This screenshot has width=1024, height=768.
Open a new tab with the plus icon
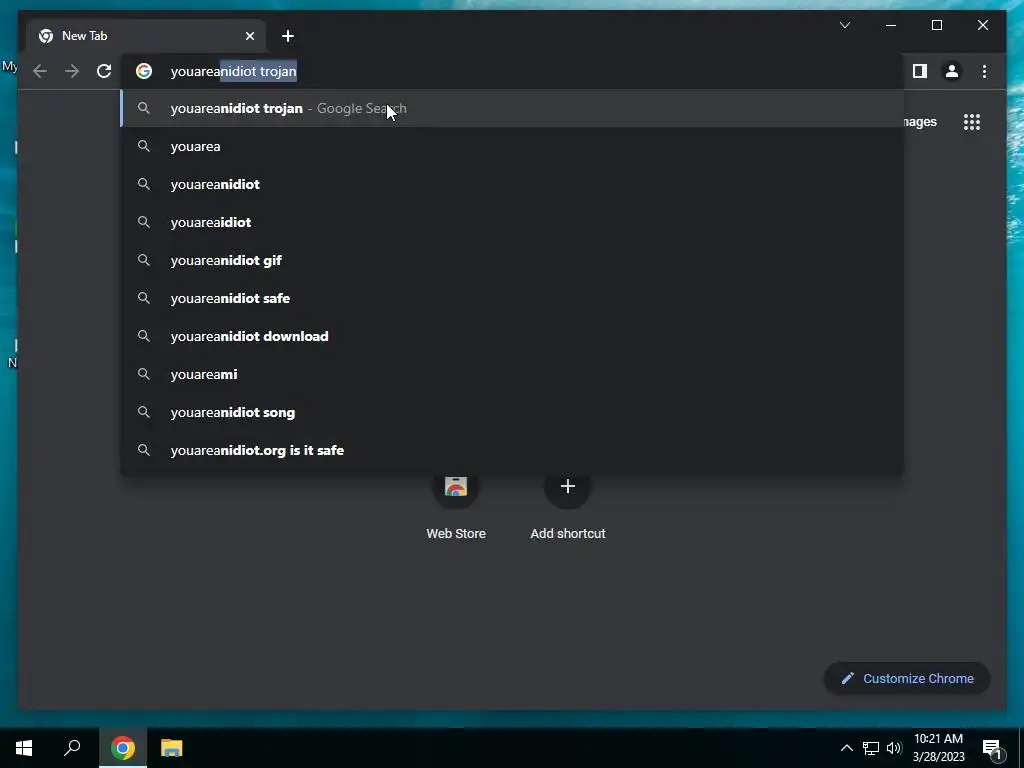click(x=288, y=36)
